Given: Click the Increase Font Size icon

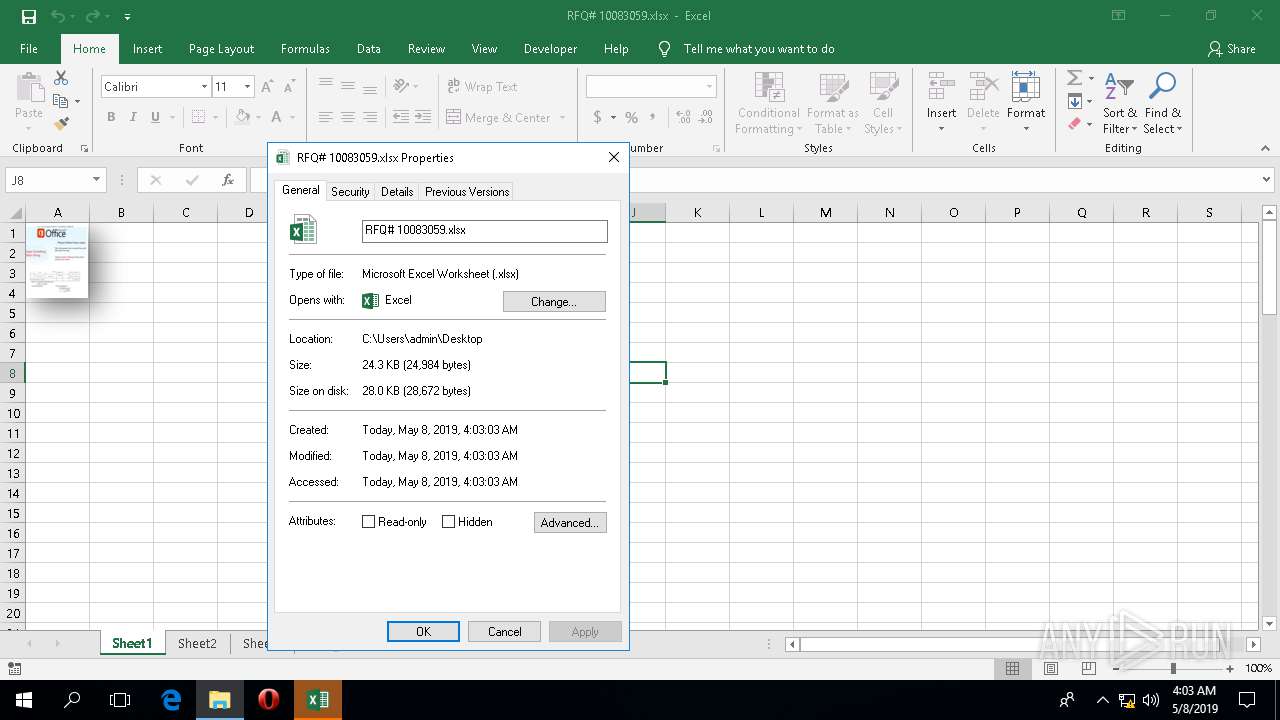Looking at the screenshot, I should click(x=267, y=87).
